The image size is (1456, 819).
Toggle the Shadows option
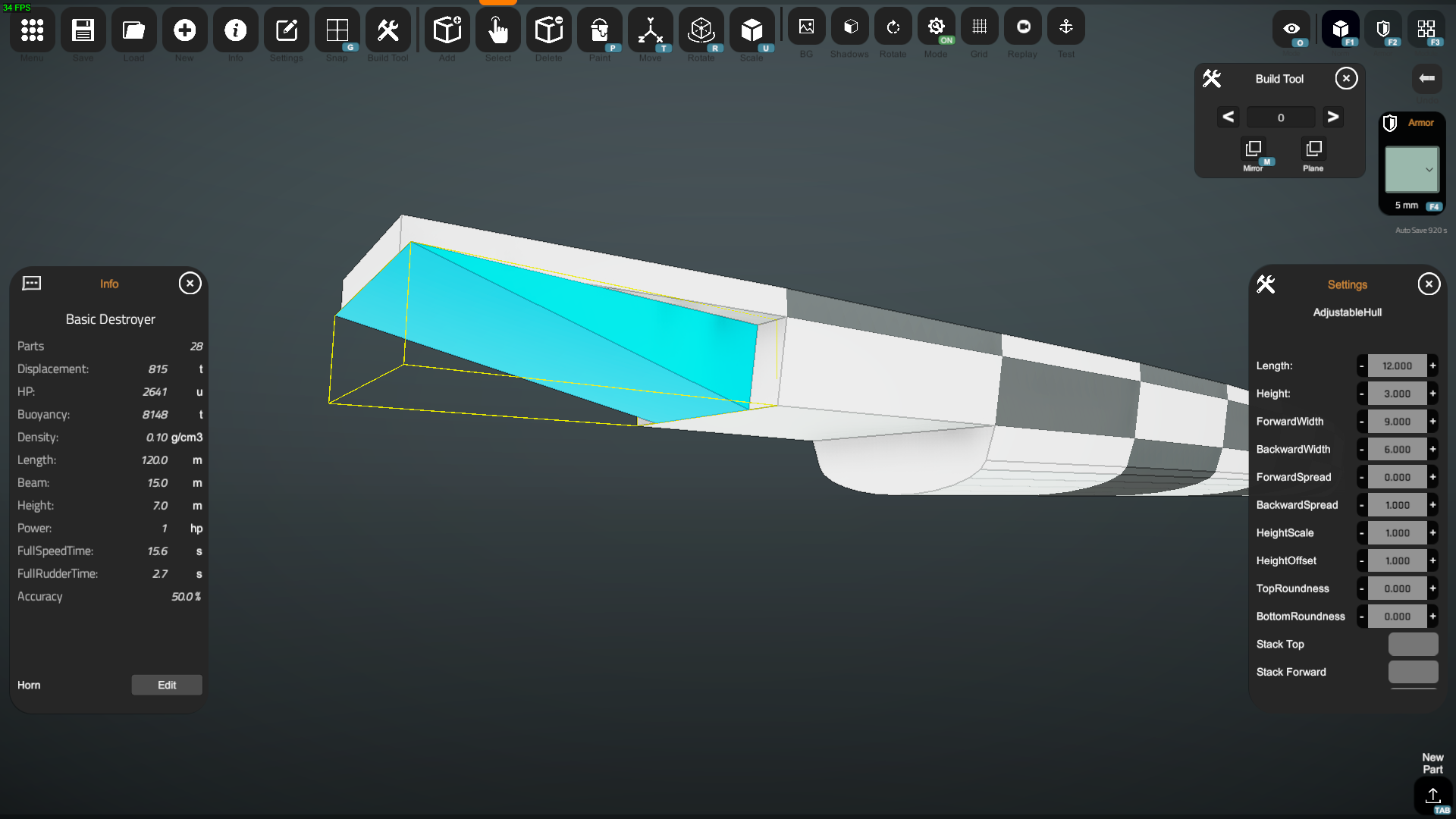click(x=849, y=27)
